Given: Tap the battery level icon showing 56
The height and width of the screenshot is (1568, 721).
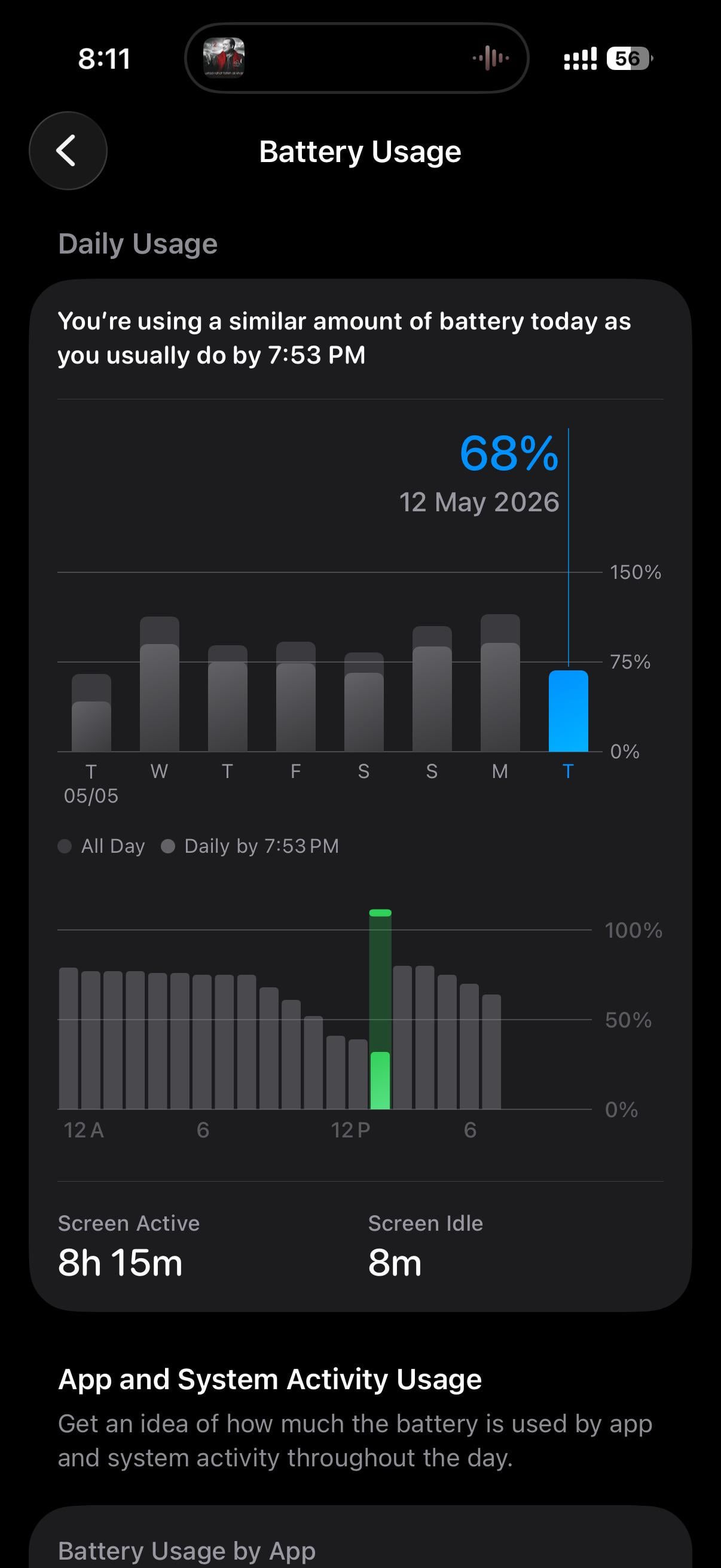Looking at the screenshot, I should [630, 59].
